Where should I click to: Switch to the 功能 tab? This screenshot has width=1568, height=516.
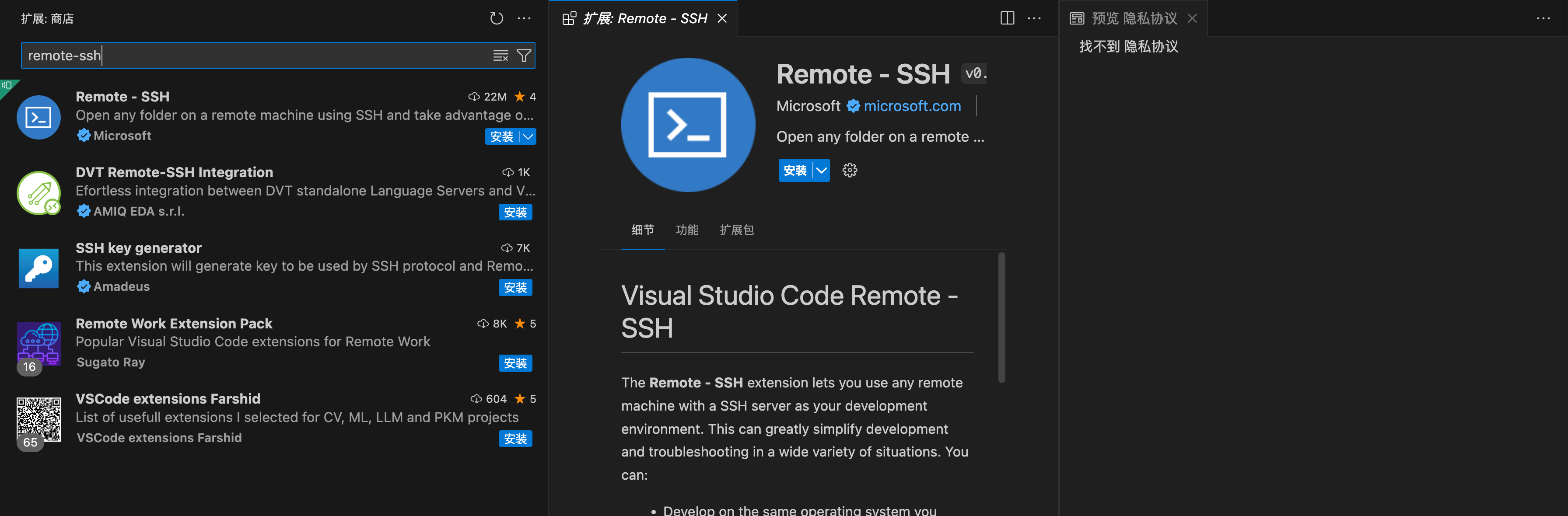pyautogui.click(x=686, y=230)
